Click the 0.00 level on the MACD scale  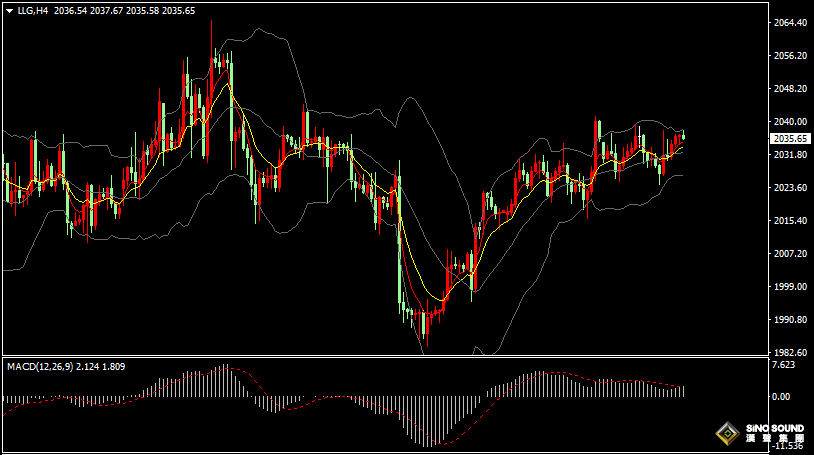781,397
